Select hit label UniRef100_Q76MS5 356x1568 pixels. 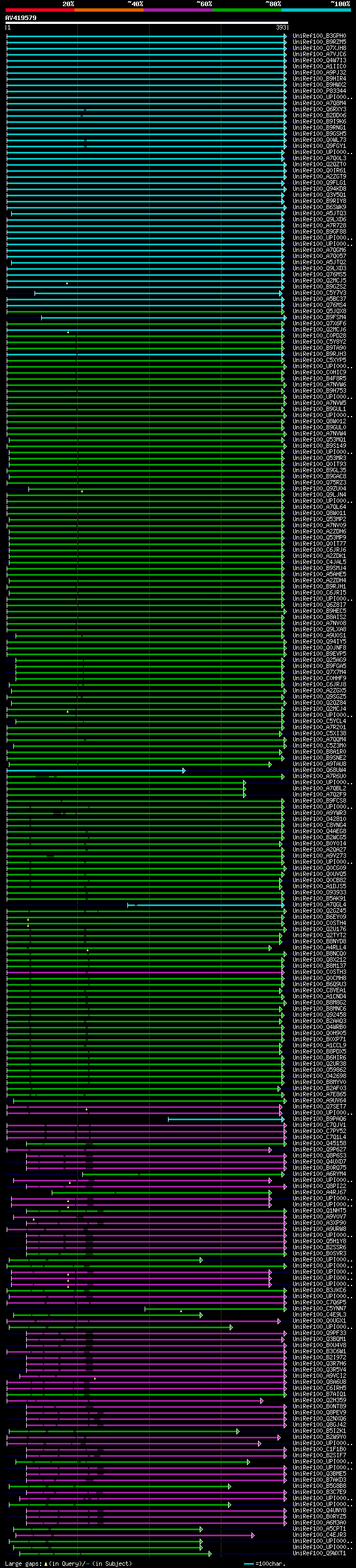[319, 275]
